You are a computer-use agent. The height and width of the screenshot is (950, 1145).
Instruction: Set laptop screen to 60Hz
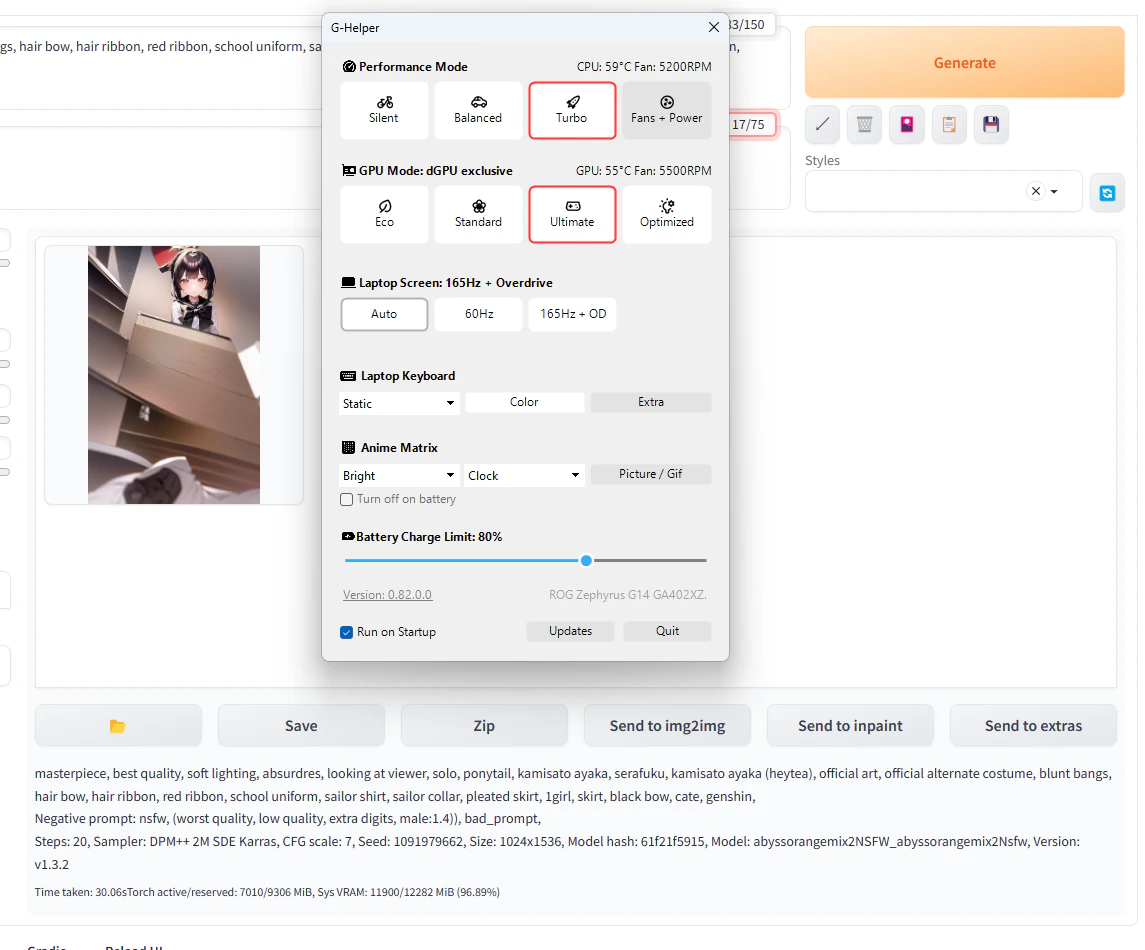pos(478,314)
